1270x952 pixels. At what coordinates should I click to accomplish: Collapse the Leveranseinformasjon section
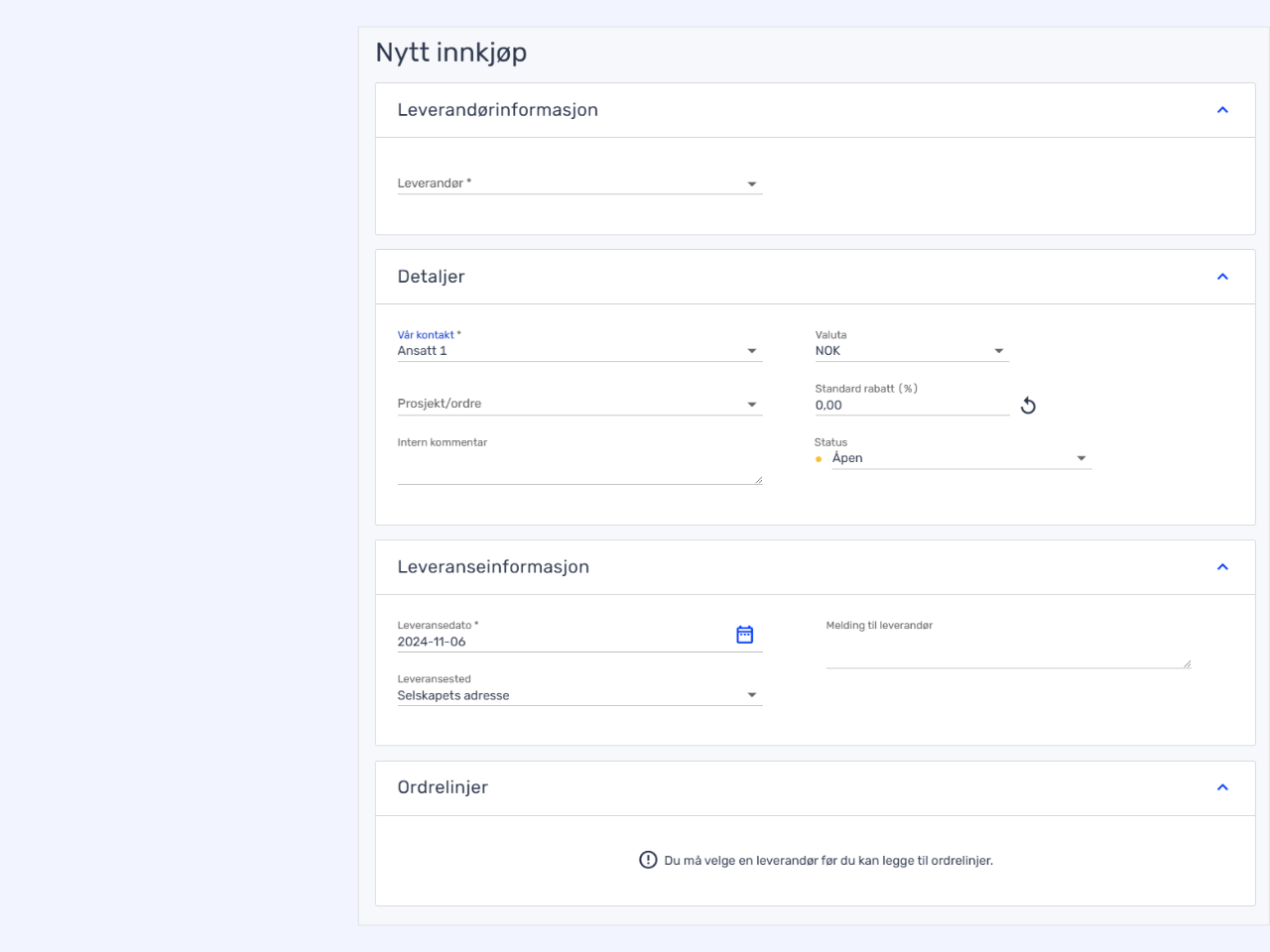coord(1222,567)
